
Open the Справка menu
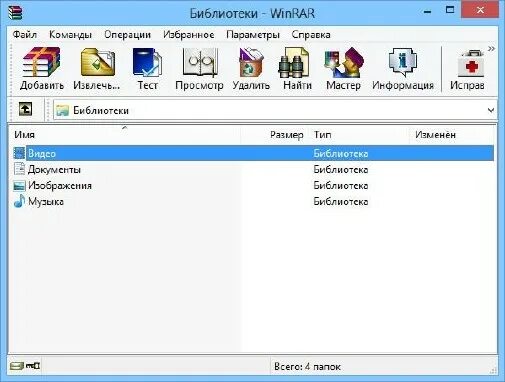[x=311, y=35]
